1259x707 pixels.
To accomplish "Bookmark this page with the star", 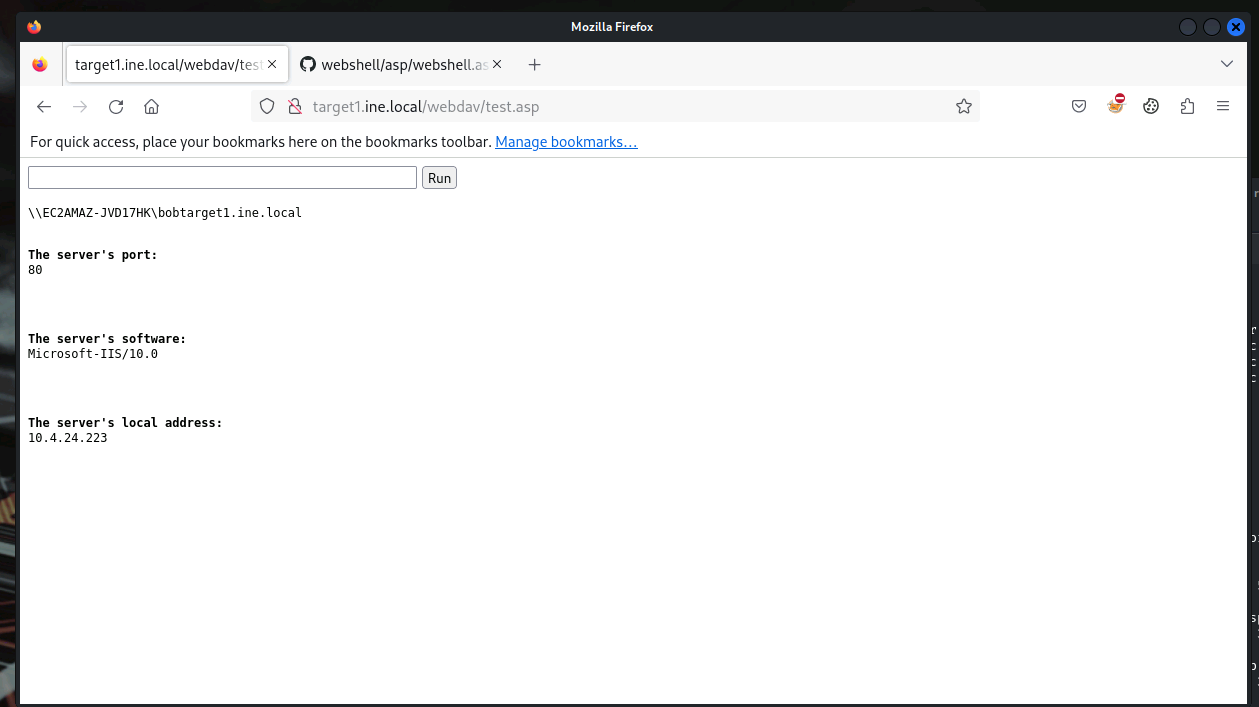I will pos(963,107).
